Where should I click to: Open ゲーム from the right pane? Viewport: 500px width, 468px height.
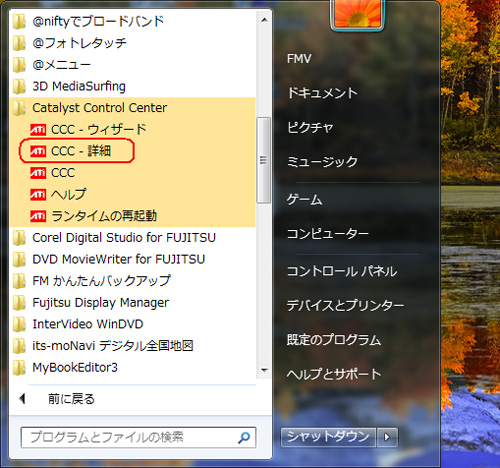tap(304, 200)
